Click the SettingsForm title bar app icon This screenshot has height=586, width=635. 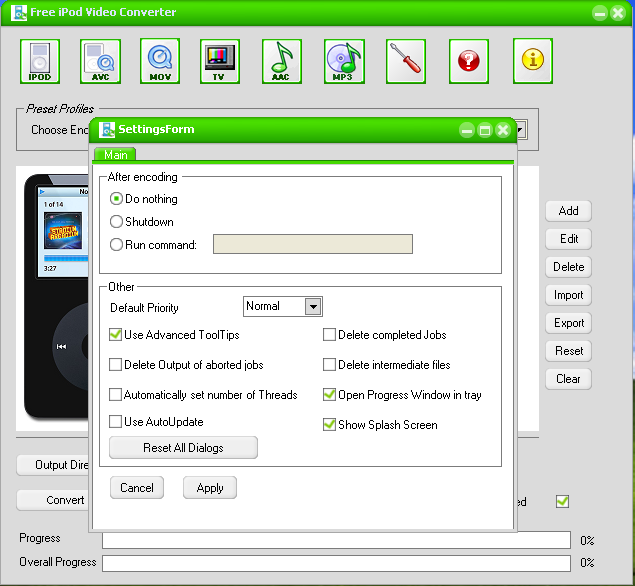(107, 130)
